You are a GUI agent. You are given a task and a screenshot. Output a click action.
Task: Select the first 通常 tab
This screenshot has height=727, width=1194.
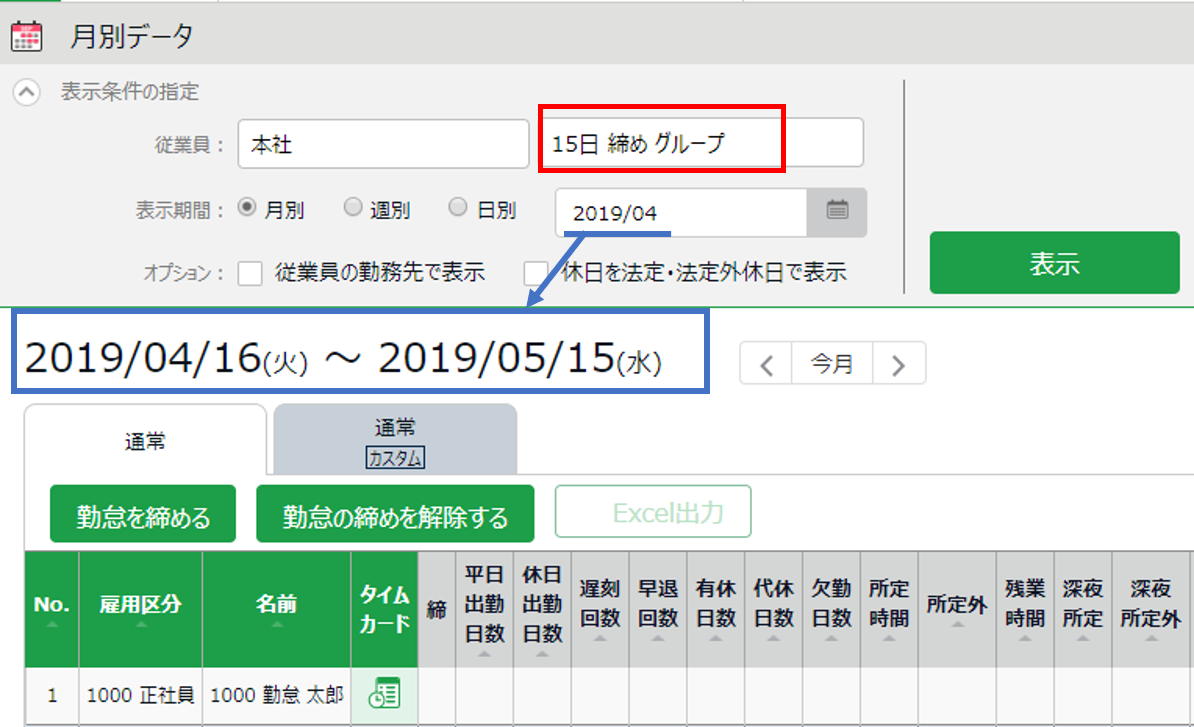(x=145, y=441)
